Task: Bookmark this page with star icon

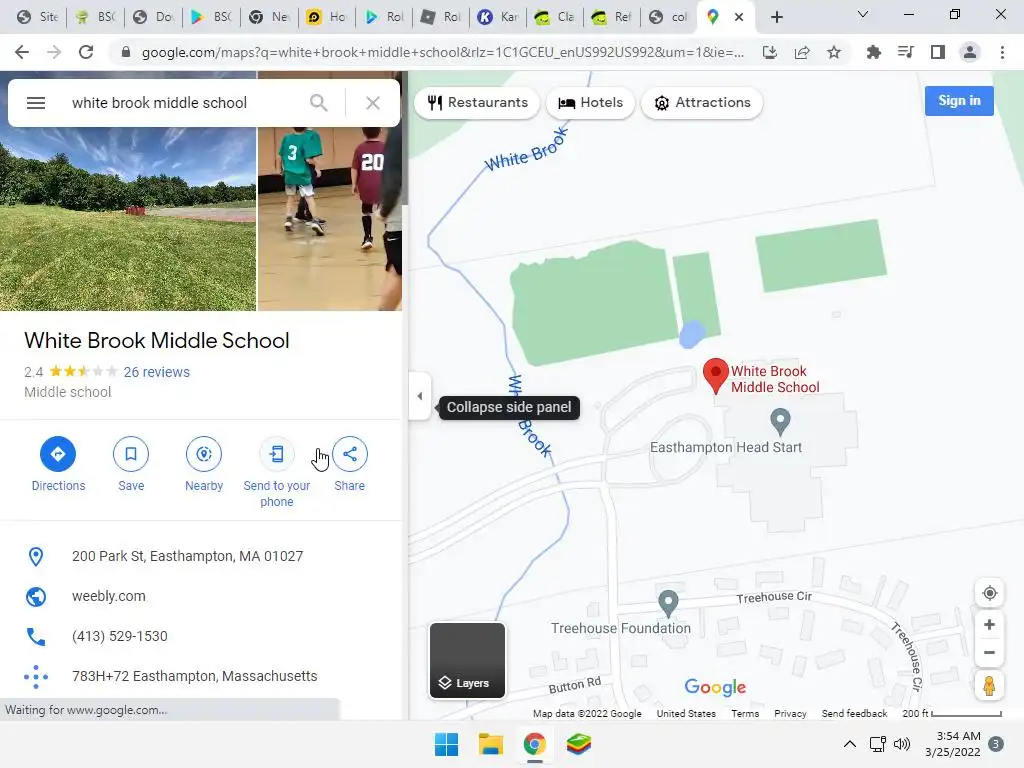Action: pyautogui.click(x=834, y=52)
